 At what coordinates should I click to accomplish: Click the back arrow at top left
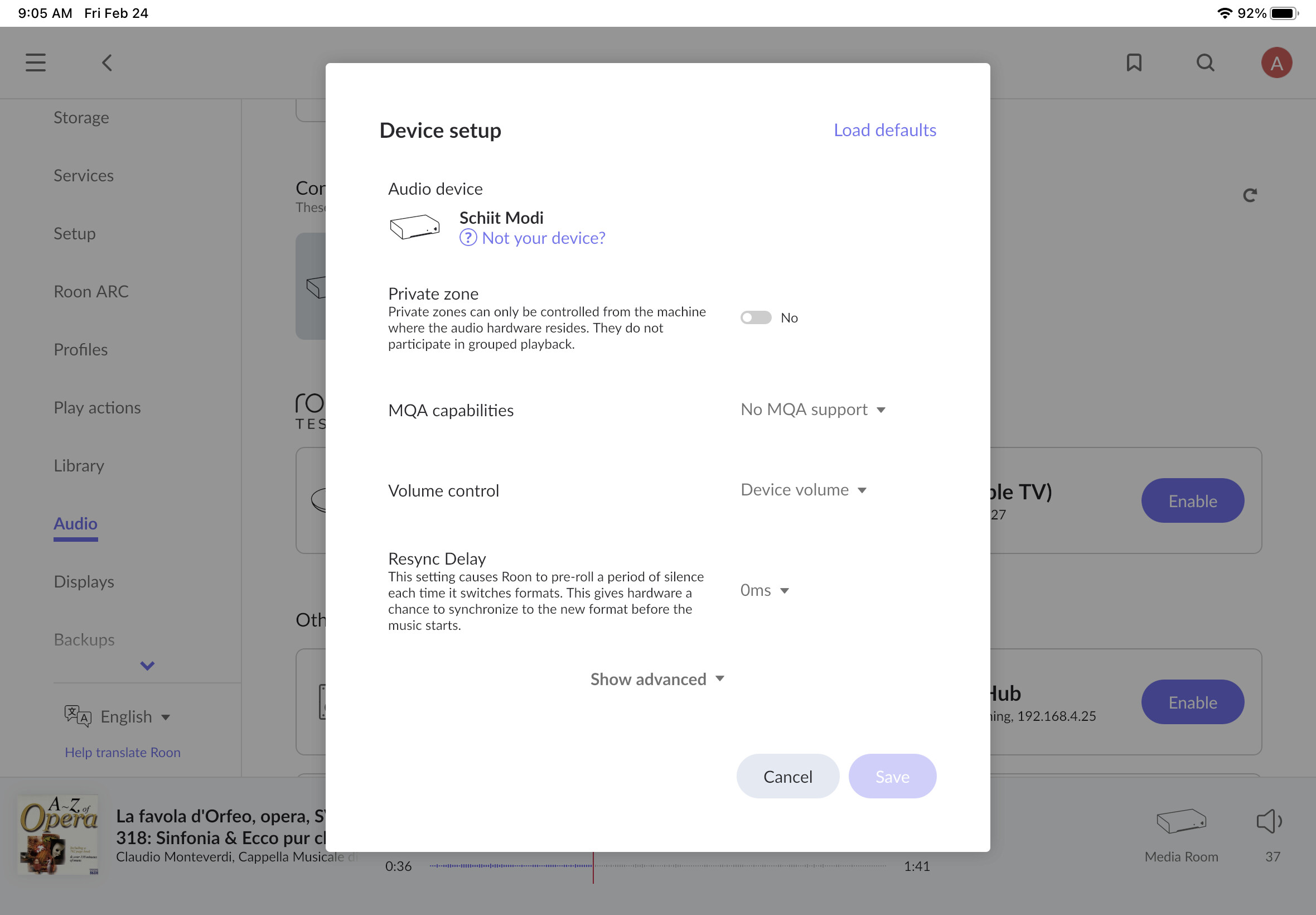point(107,63)
